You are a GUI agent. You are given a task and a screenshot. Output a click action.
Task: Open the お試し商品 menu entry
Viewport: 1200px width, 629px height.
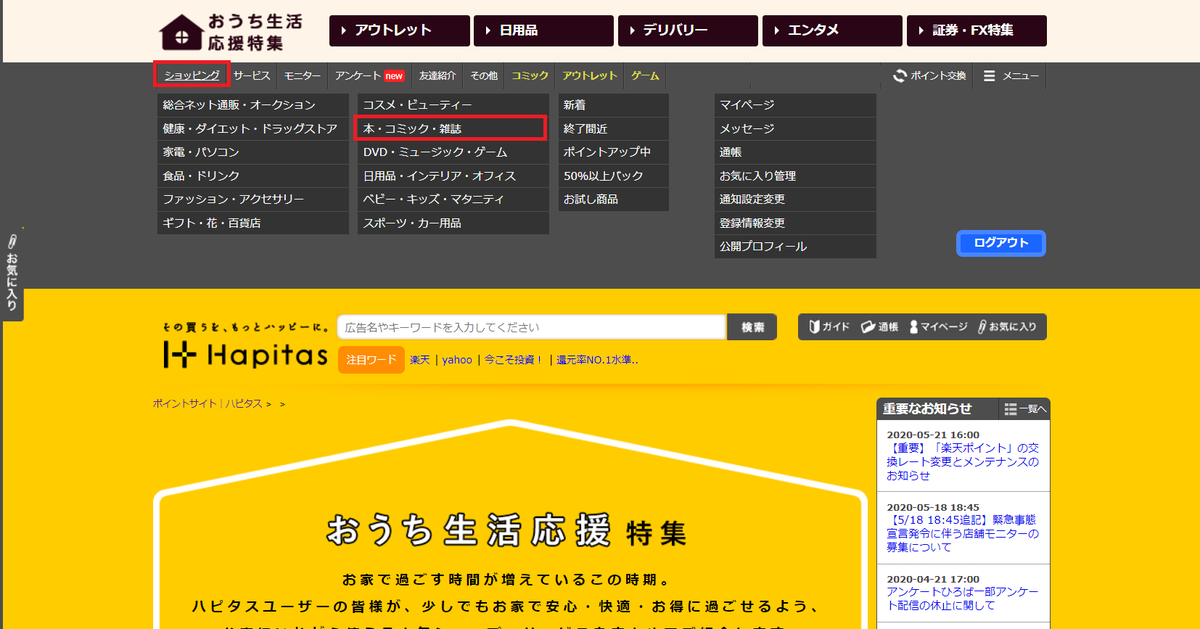tap(613, 199)
